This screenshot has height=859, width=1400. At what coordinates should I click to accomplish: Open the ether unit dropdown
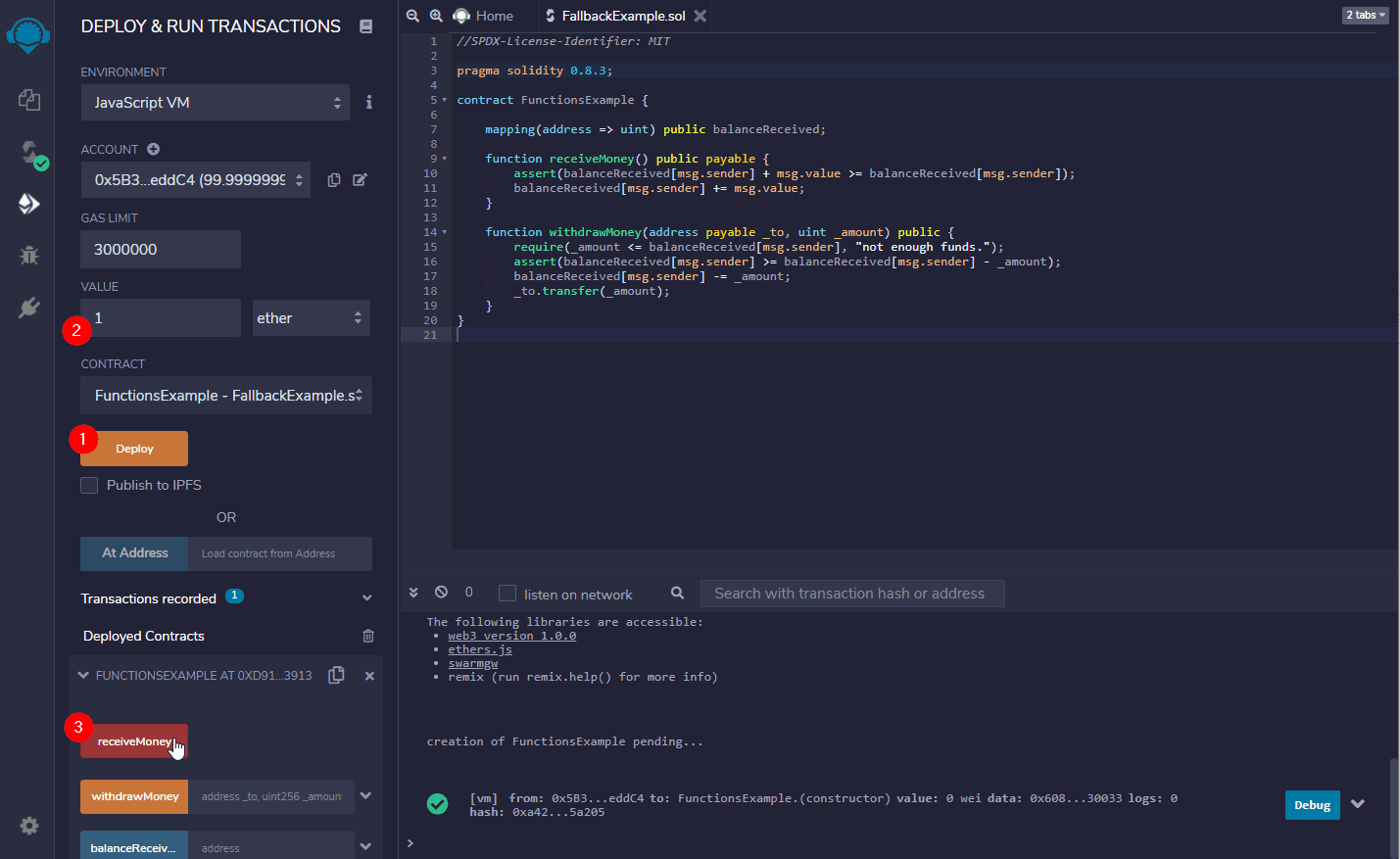311,317
